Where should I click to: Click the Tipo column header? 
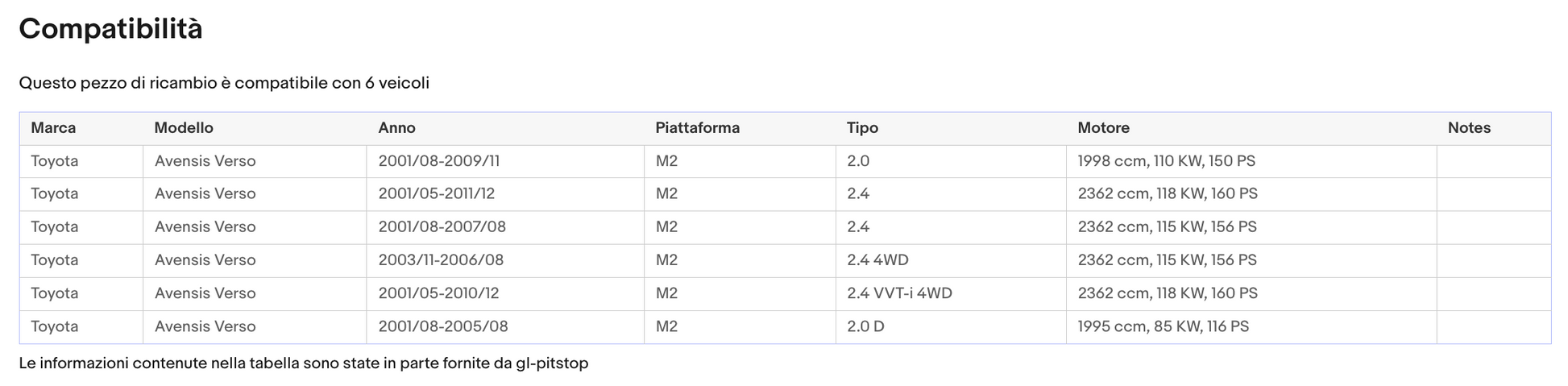(x=862, y=128)
